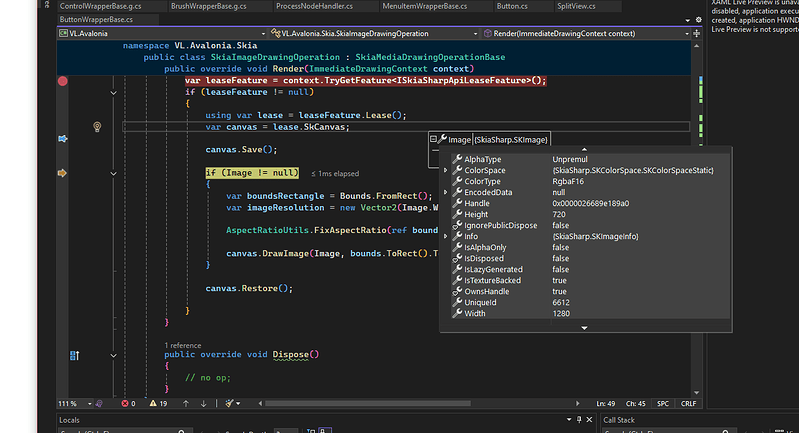Open the SkiaImageDrawingOperation type dropdown
This screenshot has height=433, width=799.
point(475,34)
